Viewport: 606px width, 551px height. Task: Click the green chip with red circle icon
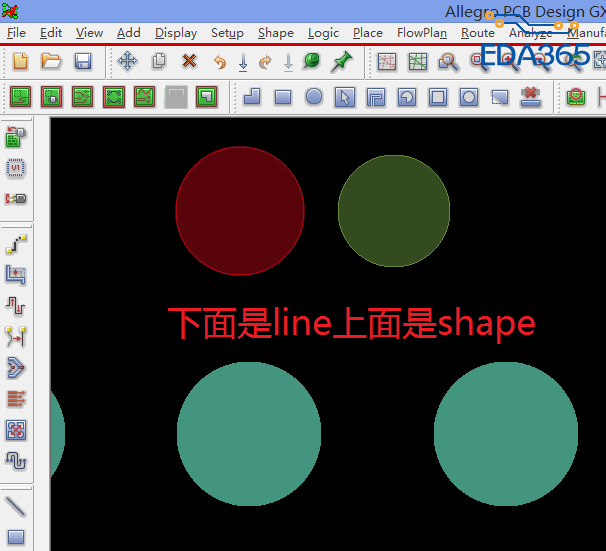tap(576, 97)
